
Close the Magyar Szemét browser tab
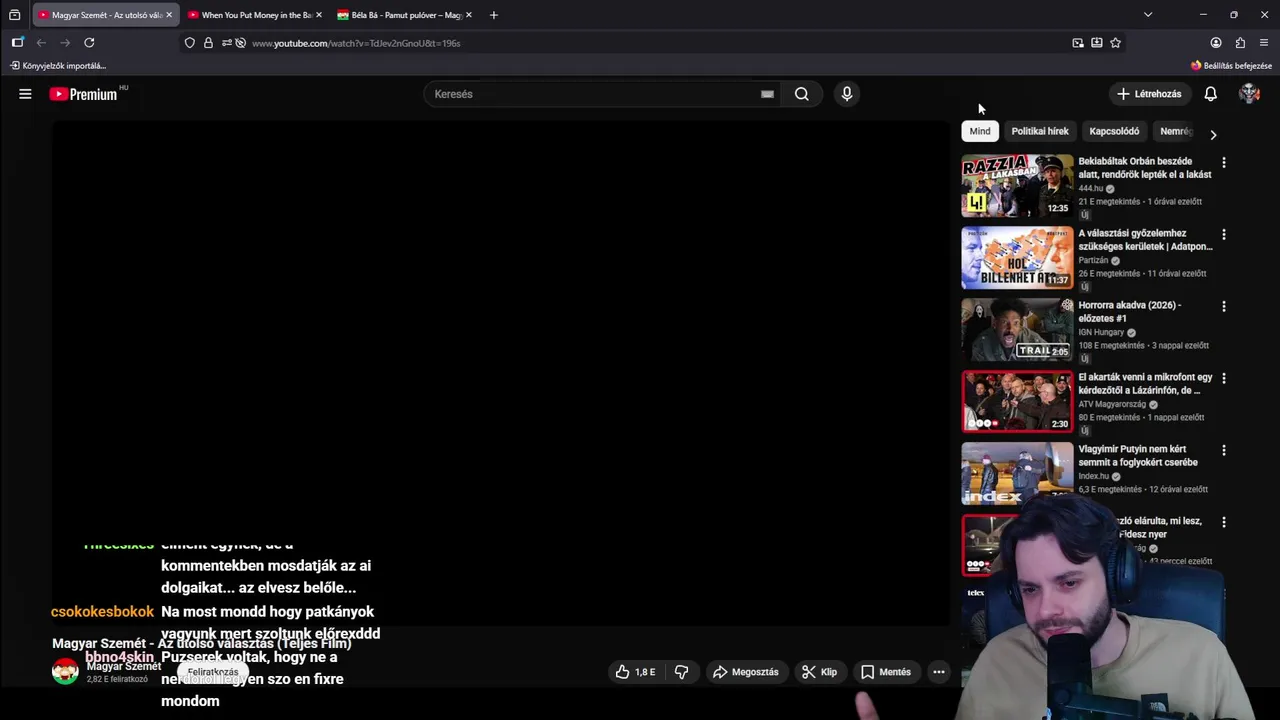point(169,15)
